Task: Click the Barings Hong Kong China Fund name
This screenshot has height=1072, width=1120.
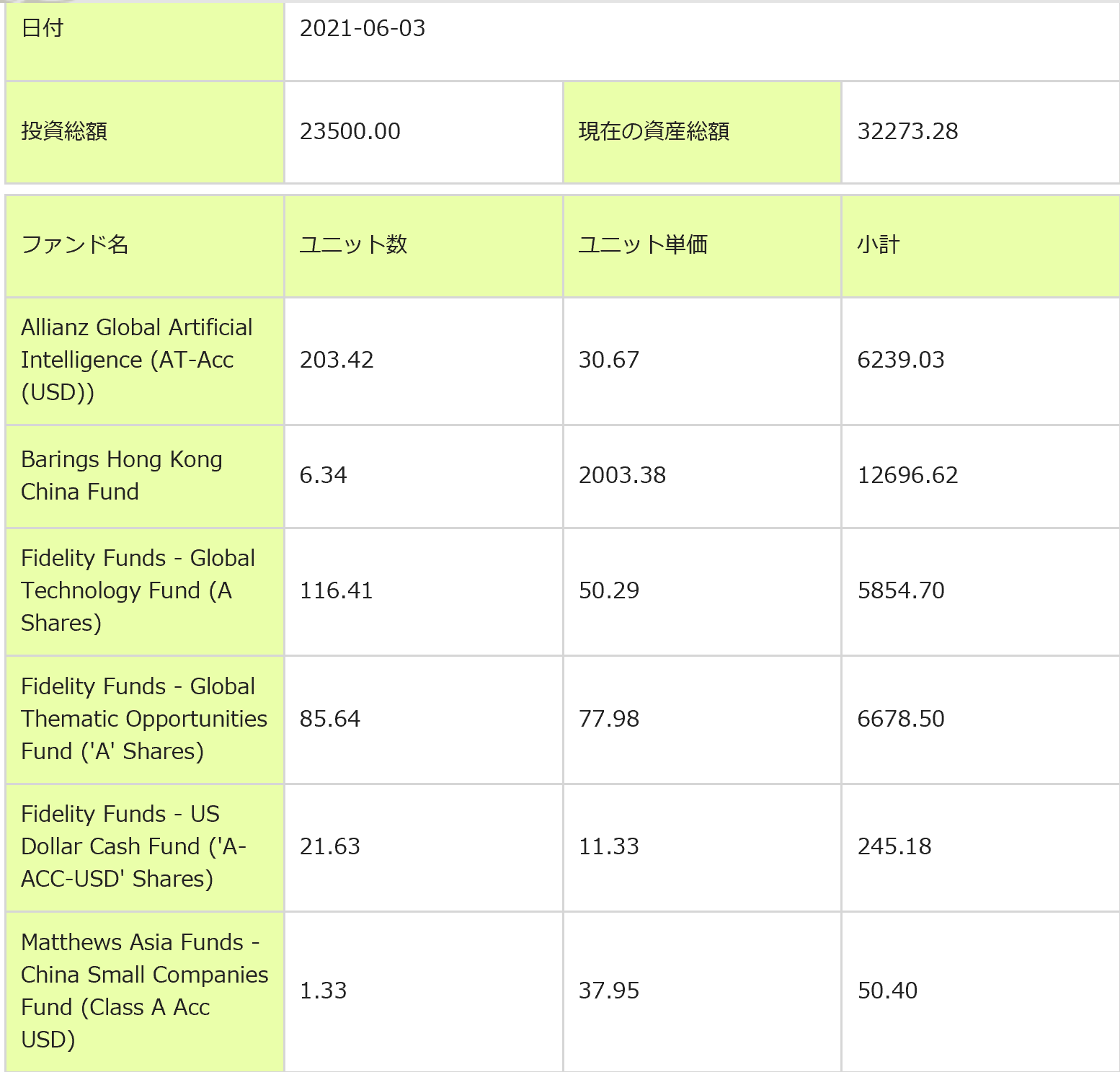Action: [121, 476]
